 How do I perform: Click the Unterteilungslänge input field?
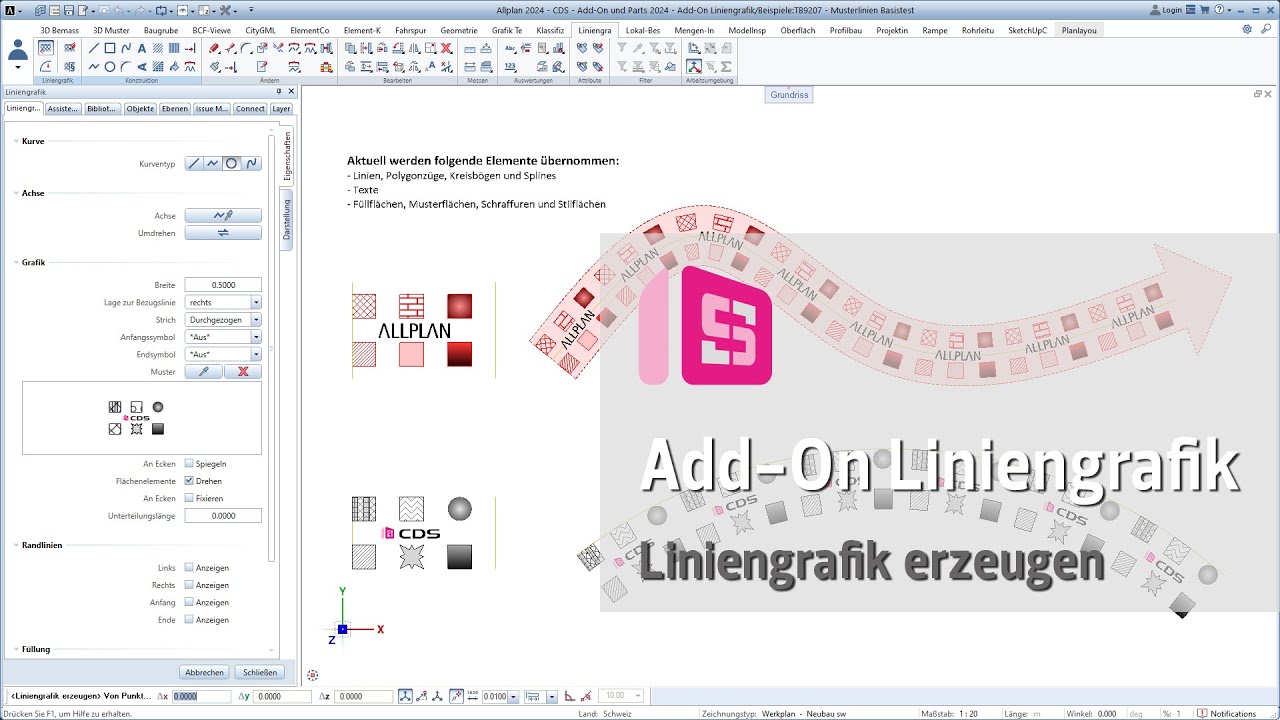click(223, 516)
